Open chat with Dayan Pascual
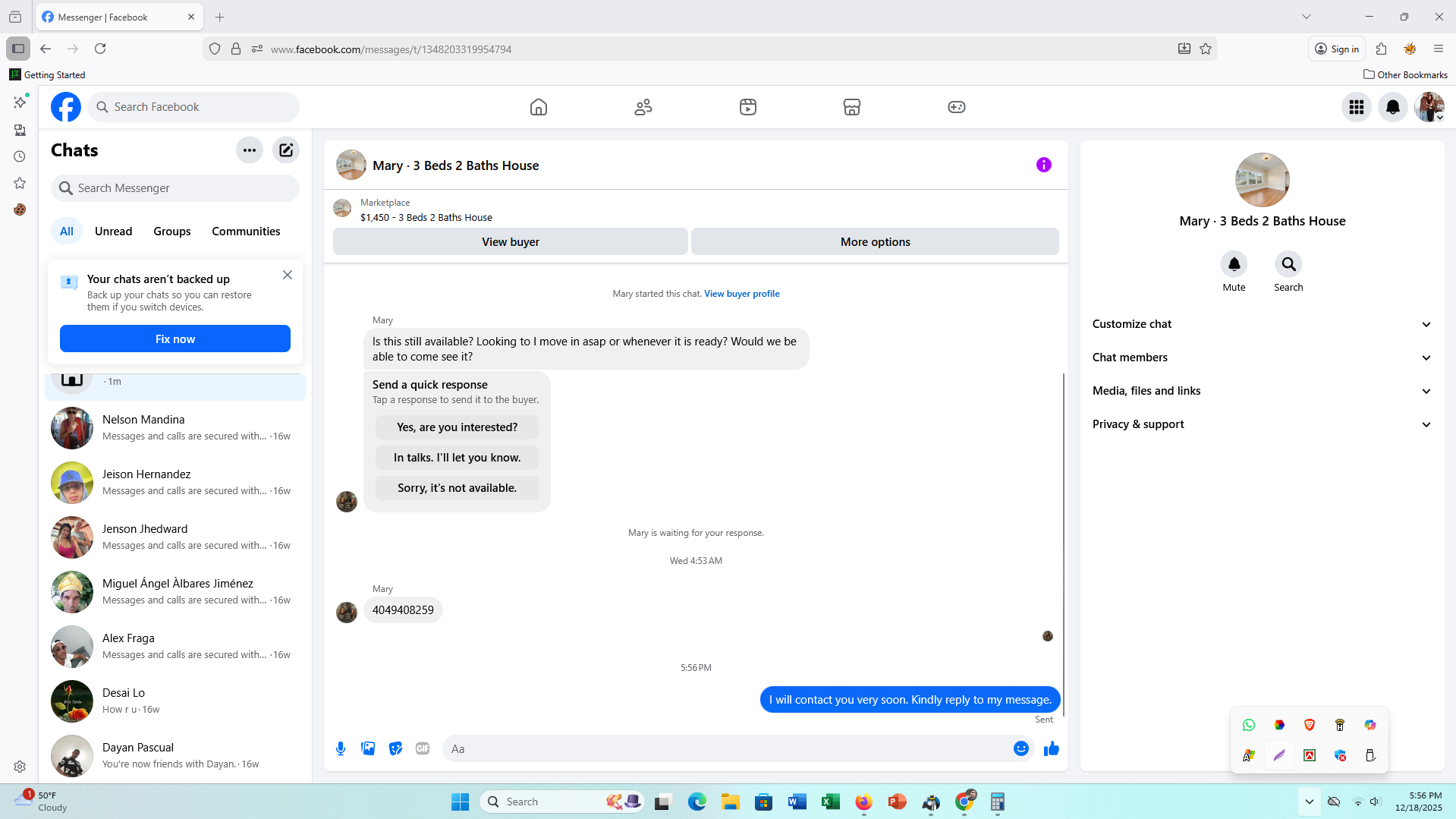 point(175,756)
